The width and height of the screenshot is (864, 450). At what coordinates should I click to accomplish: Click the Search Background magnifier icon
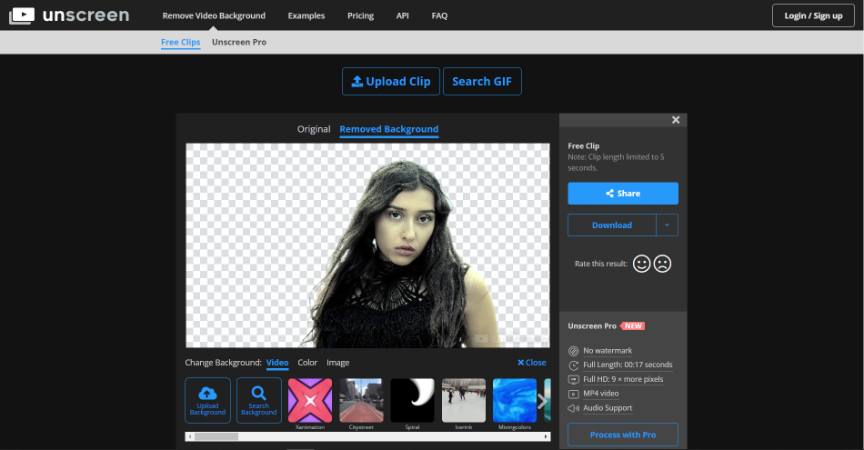tap(258, 393)
